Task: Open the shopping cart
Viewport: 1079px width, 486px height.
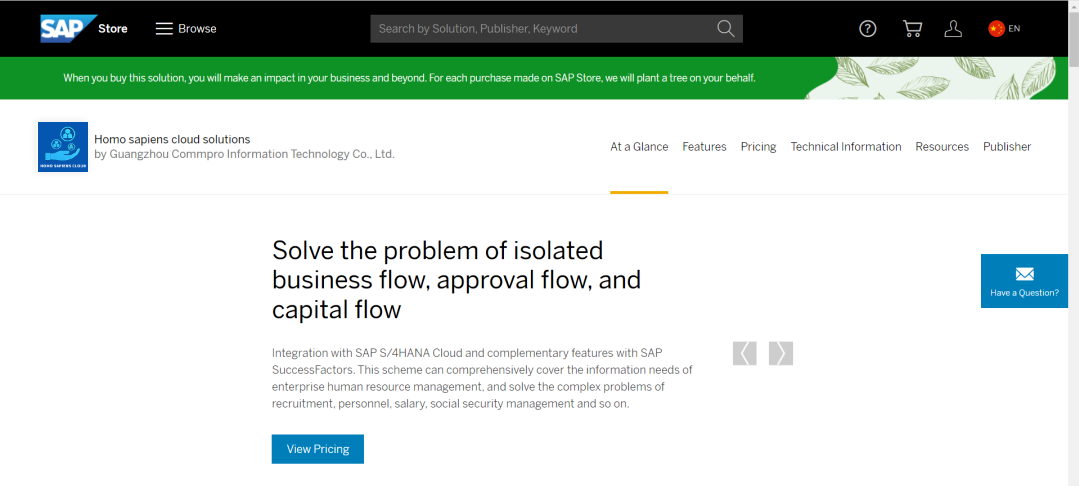Action: point(912,28)
